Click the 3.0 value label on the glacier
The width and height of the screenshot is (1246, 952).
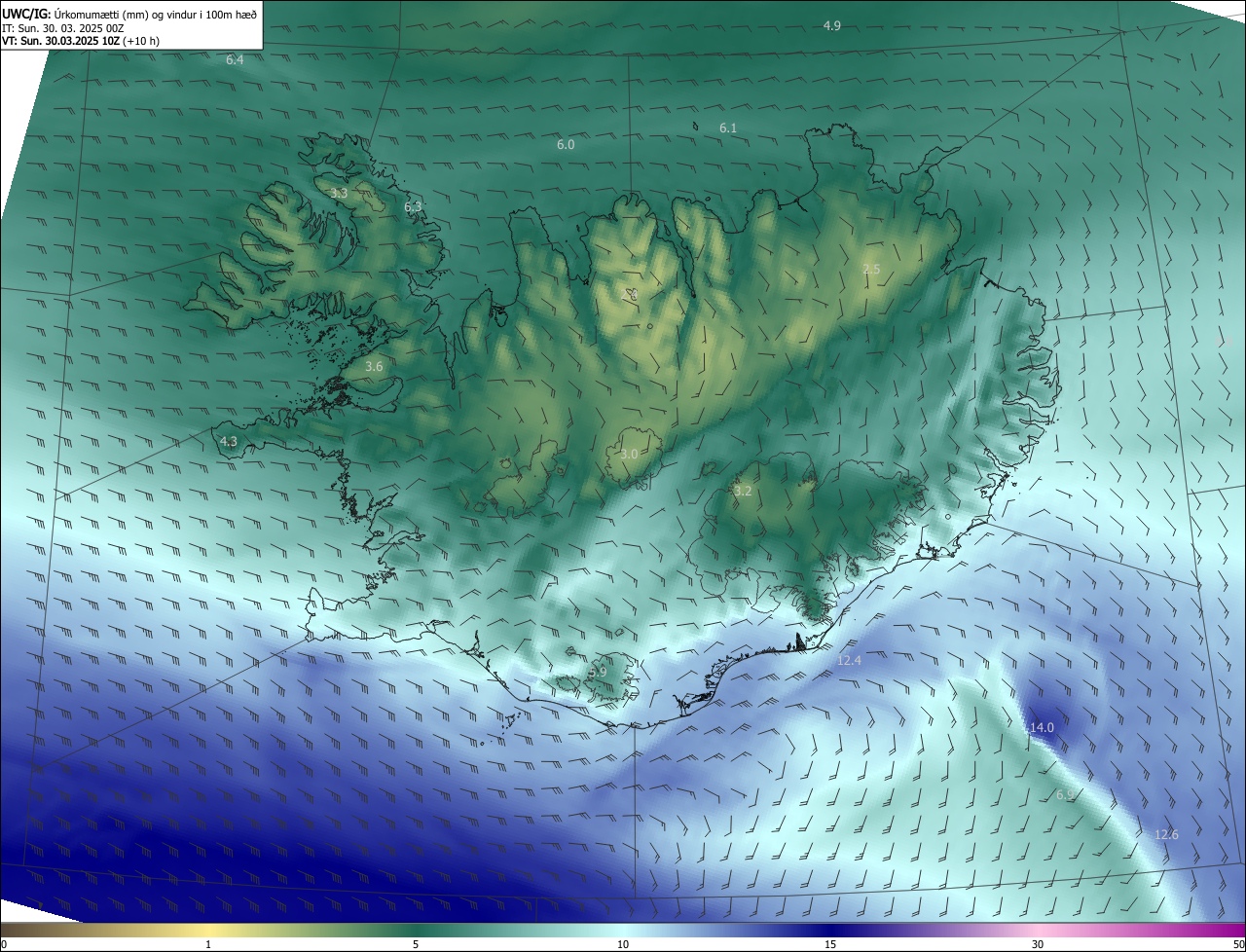tap(629, 454)
